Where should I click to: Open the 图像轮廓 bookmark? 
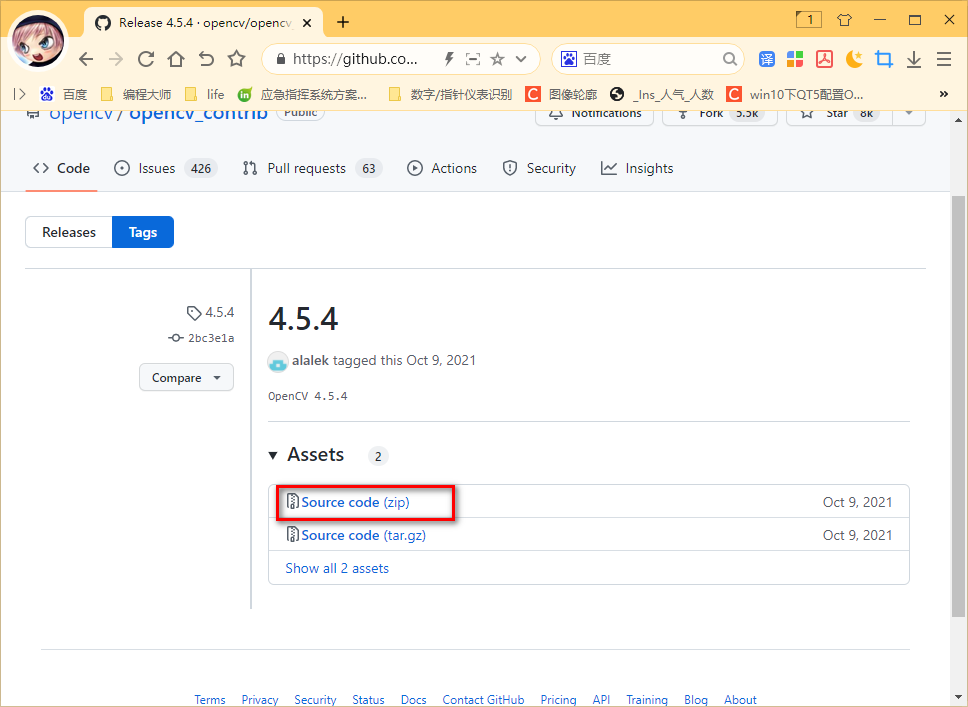click(x=562, y=94)
